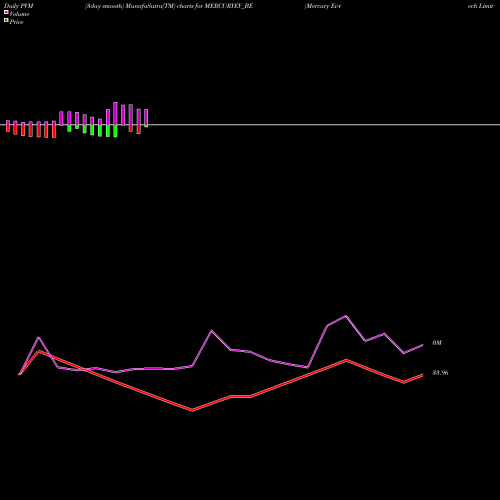Click the Volume legend color swatch
Image resolution: width=500 pixels, height=500 pixels.
coord(6,12)
